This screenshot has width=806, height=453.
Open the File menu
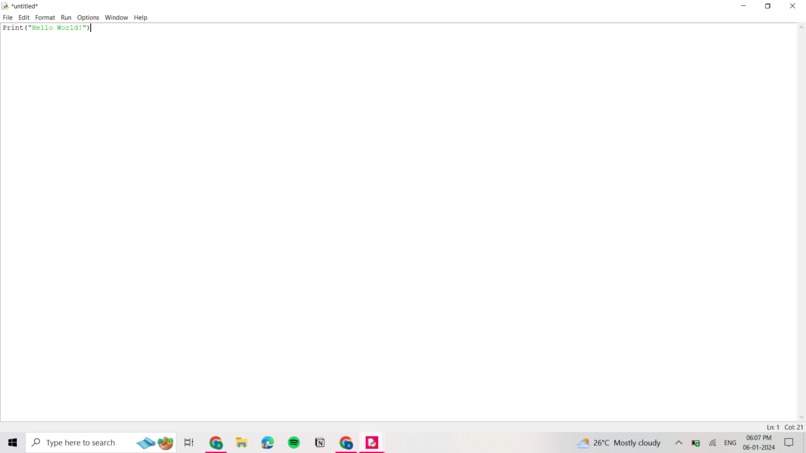tap(8, 17)
